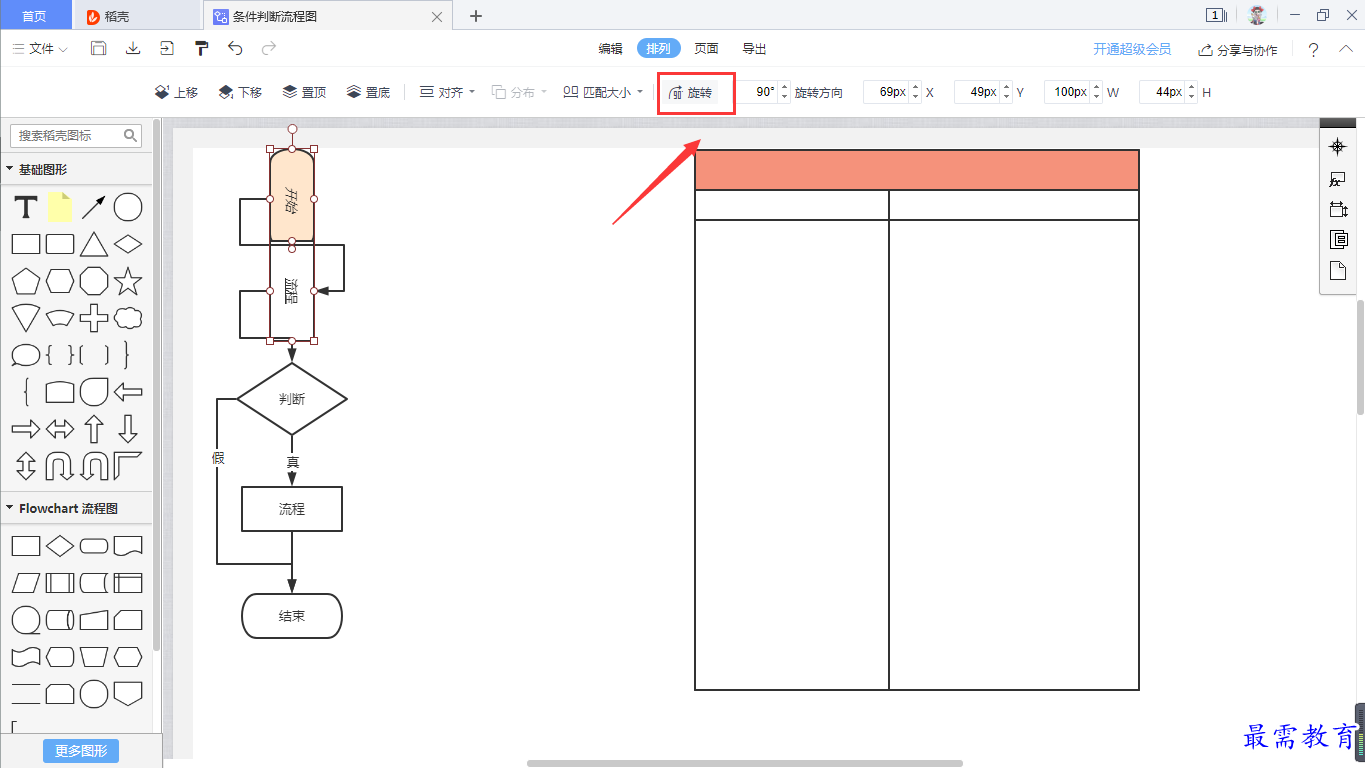Image resolution: width=1365 pixels, height=768 pixels.
Task: Click the 置顶 bring to front button
Action: [304, 92]
